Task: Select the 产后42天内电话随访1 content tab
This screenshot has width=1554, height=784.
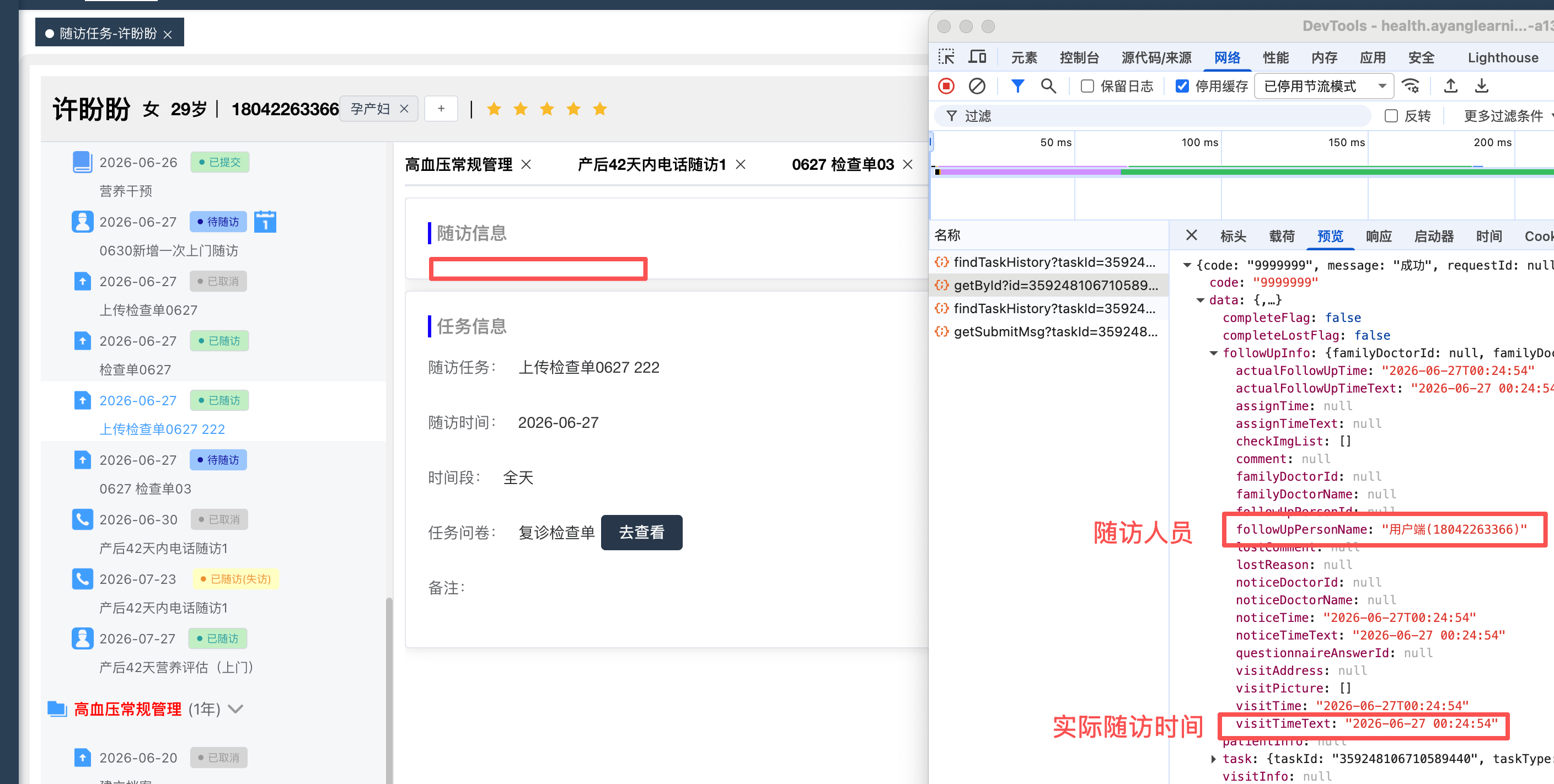Action: [651, 164]
